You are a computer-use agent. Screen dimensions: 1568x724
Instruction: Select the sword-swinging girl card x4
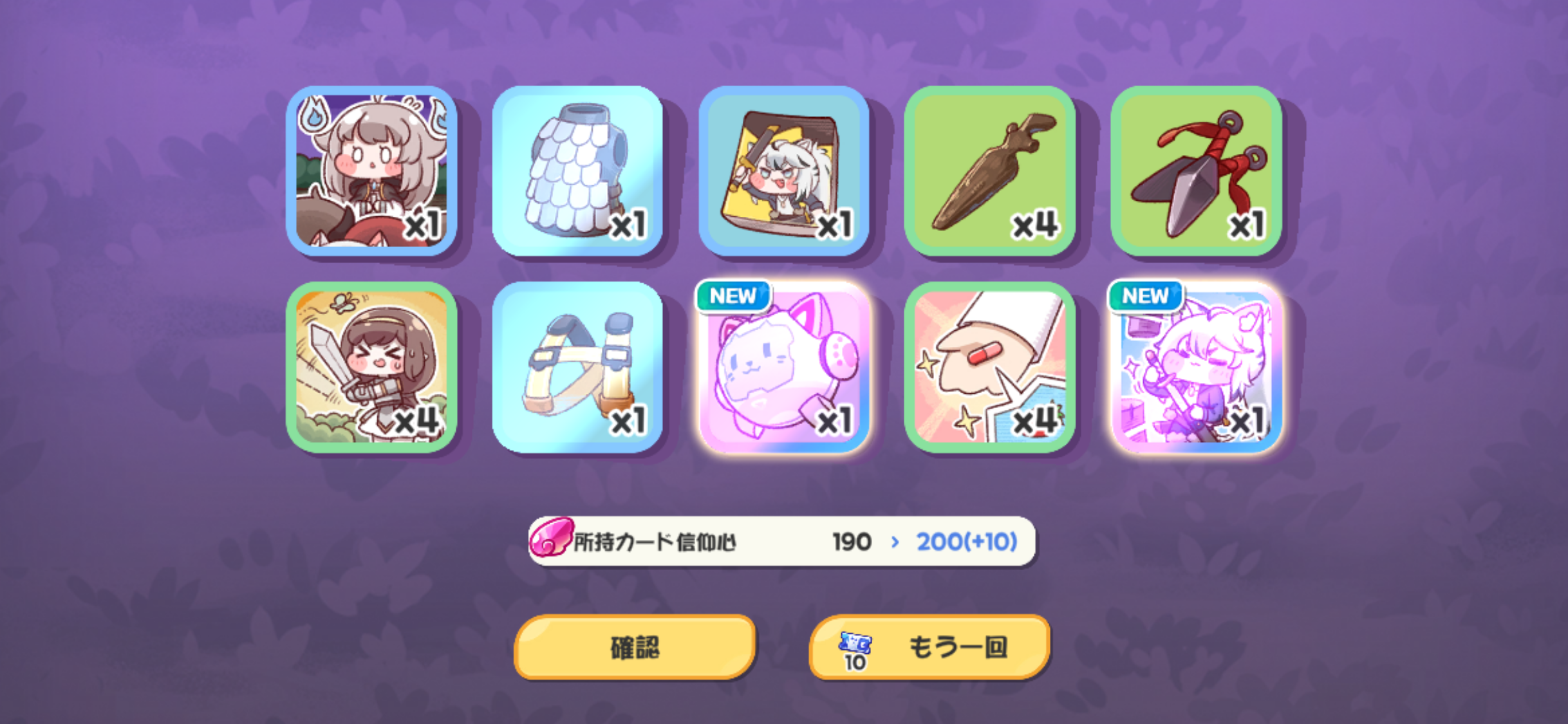point(371,367)
